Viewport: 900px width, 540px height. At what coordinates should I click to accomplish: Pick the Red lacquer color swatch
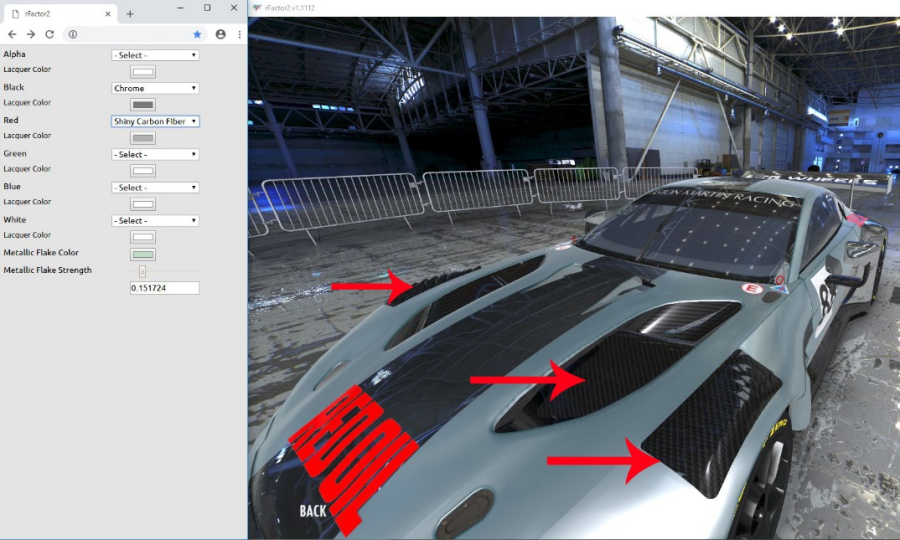[x=143, y=138]
